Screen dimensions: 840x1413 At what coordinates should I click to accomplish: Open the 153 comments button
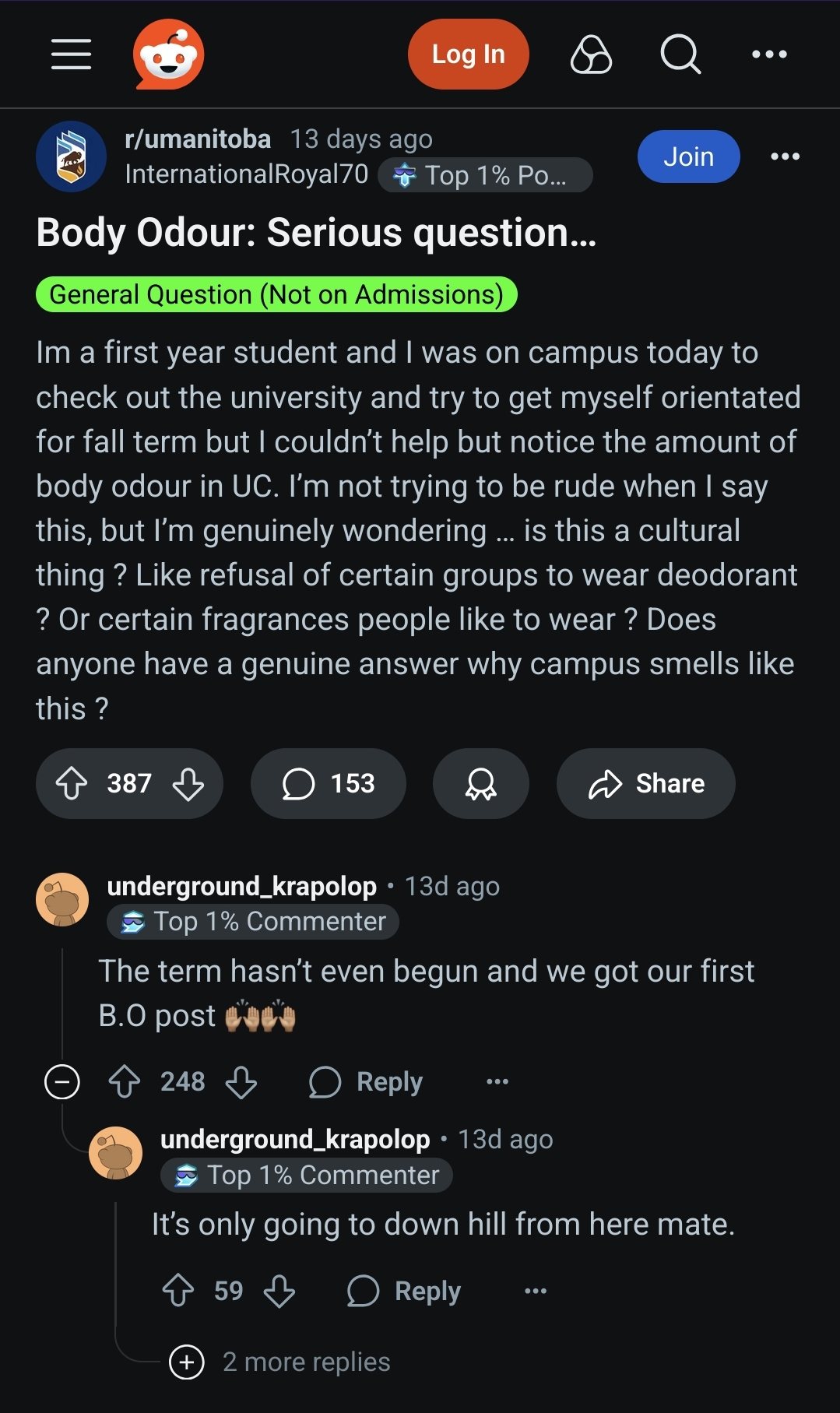329,783
